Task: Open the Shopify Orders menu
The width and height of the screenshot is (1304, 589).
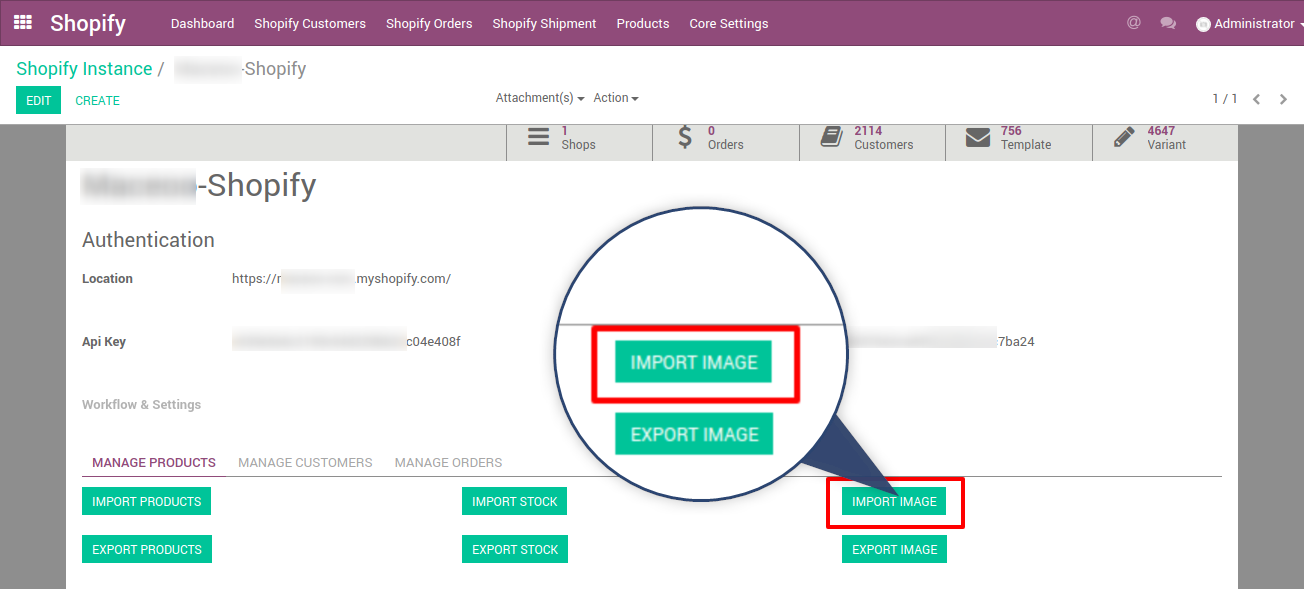Action: (x=429, y=23)
